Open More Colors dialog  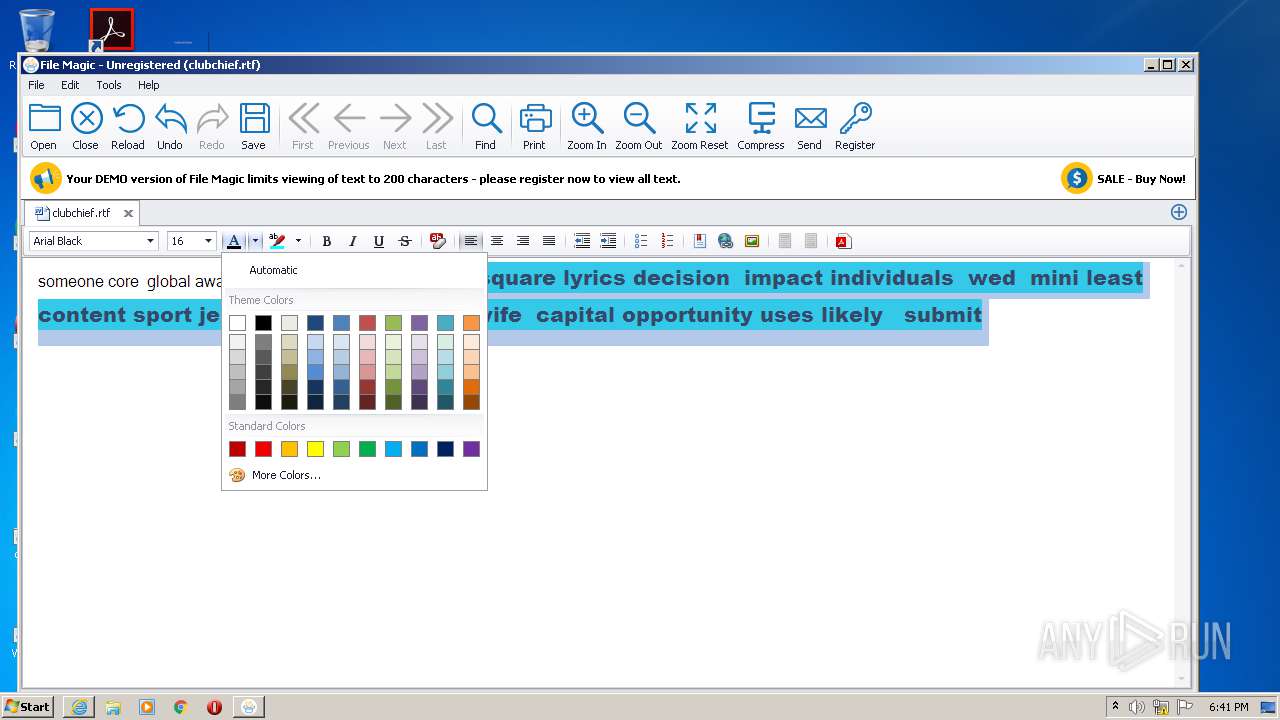click(x=354, y=475)
